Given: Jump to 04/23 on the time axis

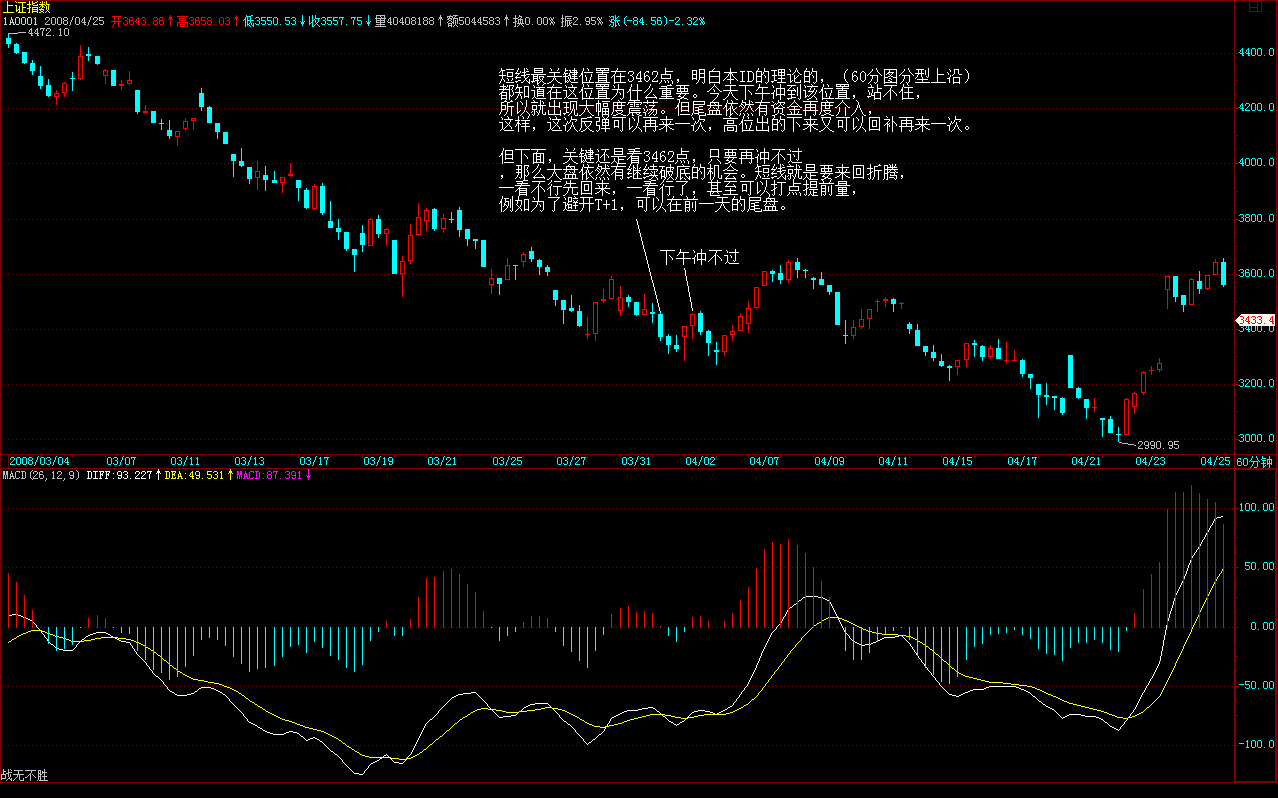Looking at the screenshot, I should click(1150, 461).
